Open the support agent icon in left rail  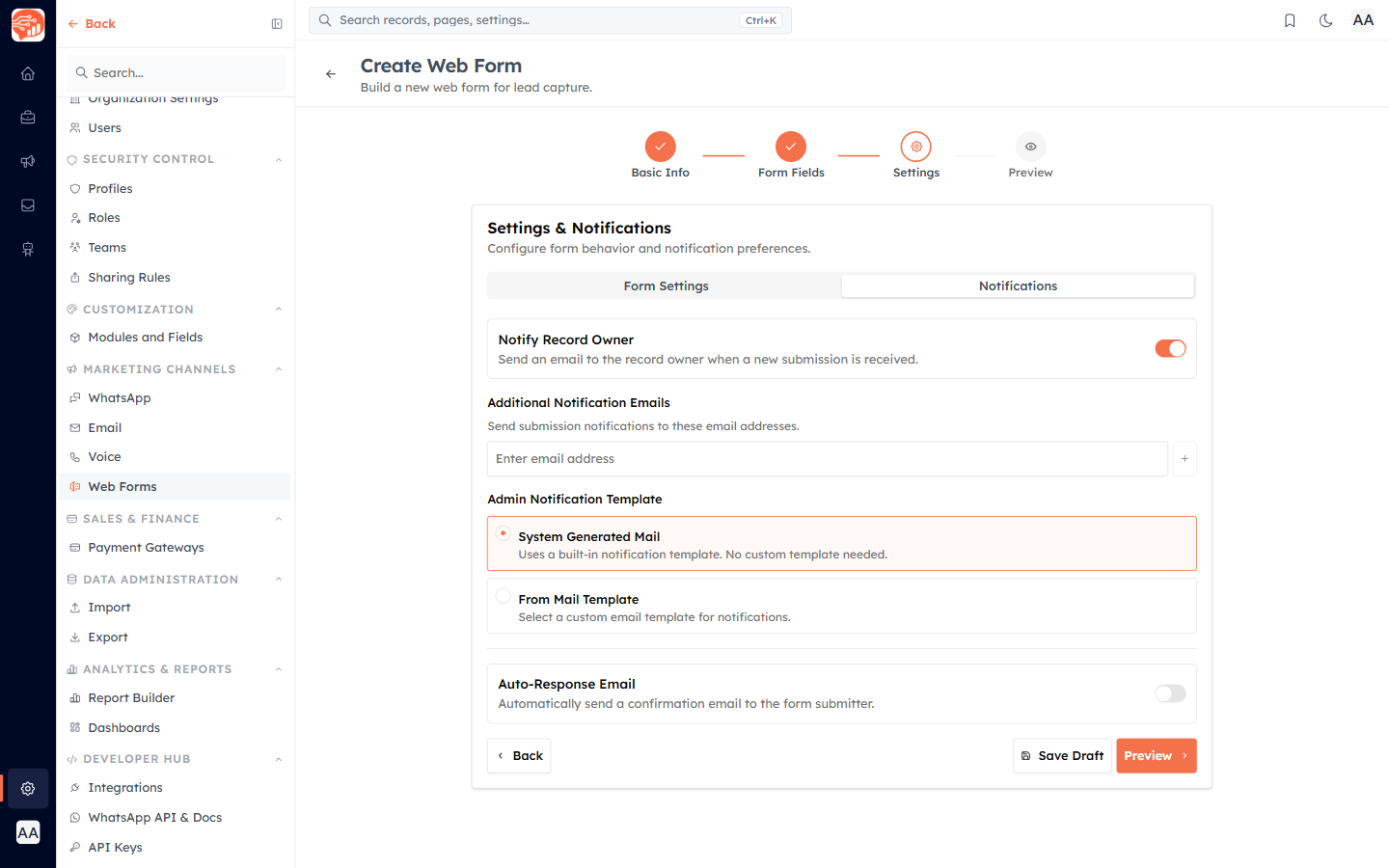tap(28, 249)
